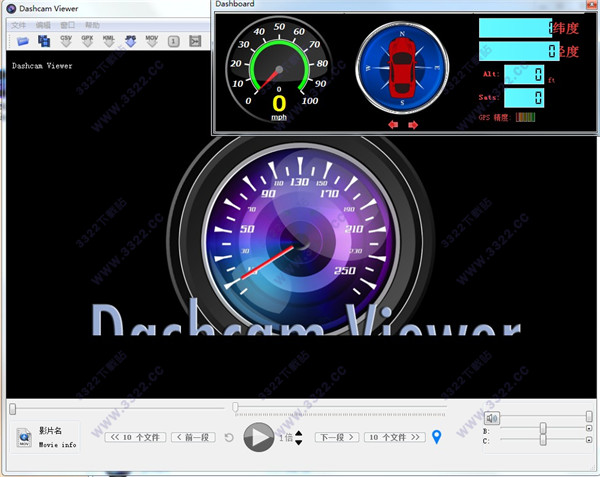Screen dimensions: 600x477
Task: Click the volume slider handle
Action: click(589, 417)
